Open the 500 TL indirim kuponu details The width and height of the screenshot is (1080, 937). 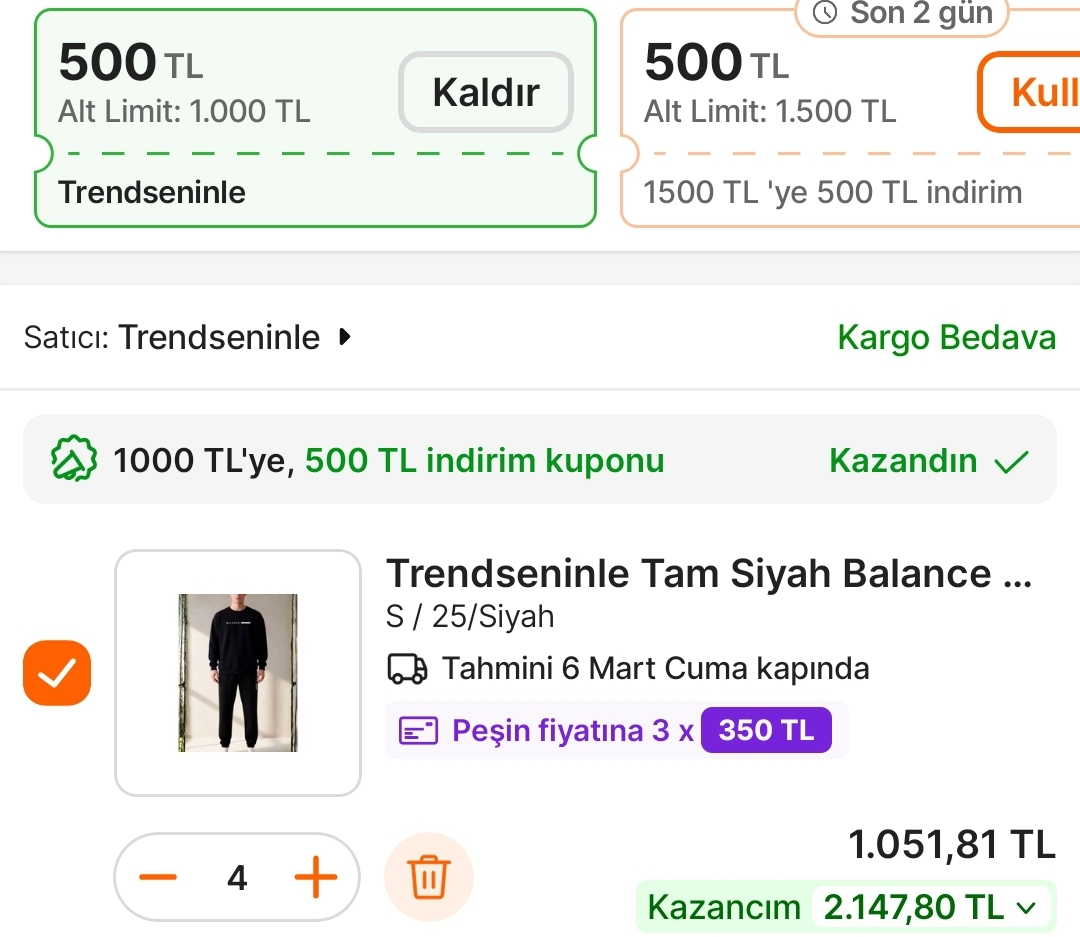484,461
